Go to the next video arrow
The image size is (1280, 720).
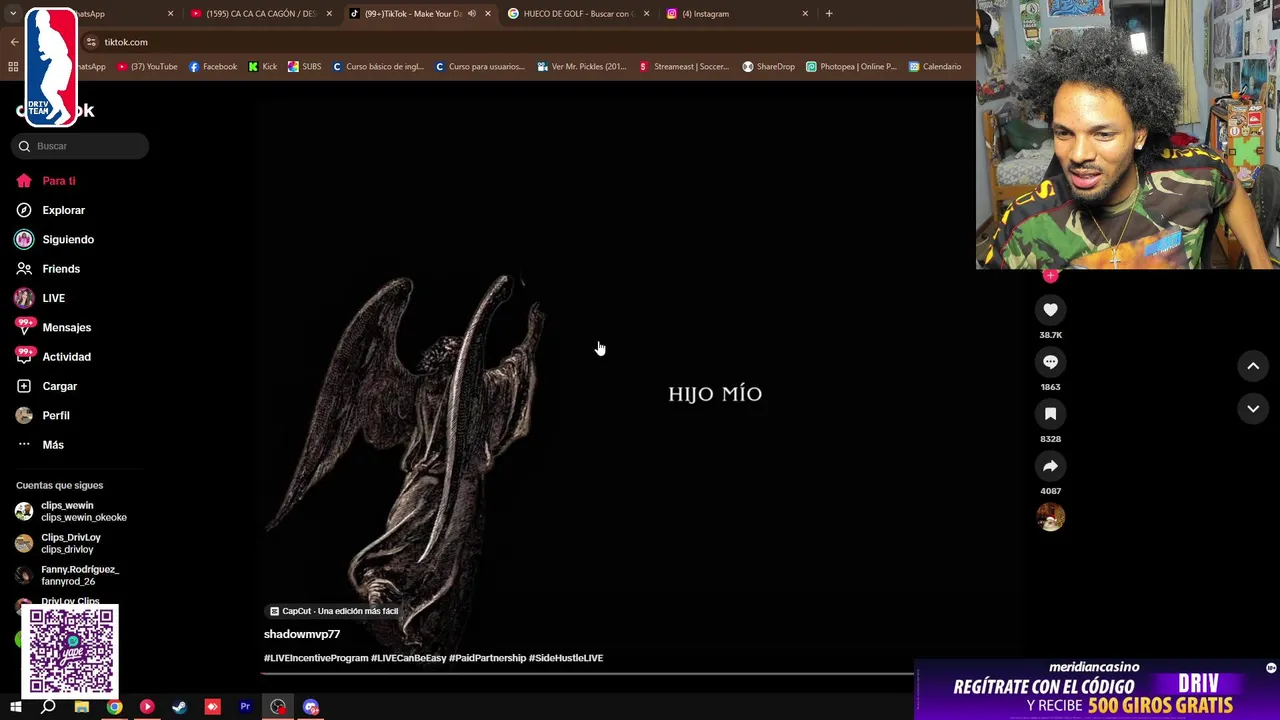pos(1253,408)
